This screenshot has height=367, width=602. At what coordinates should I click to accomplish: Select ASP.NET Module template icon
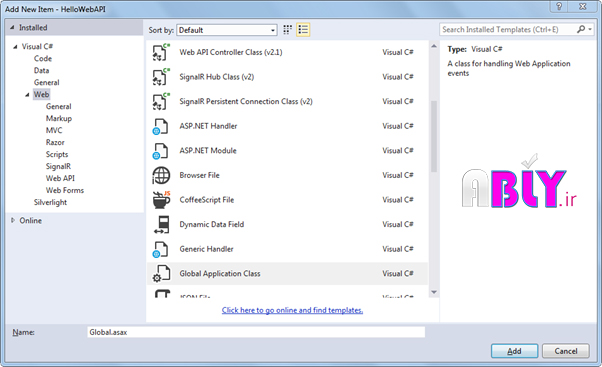click(x=161, y=151)
